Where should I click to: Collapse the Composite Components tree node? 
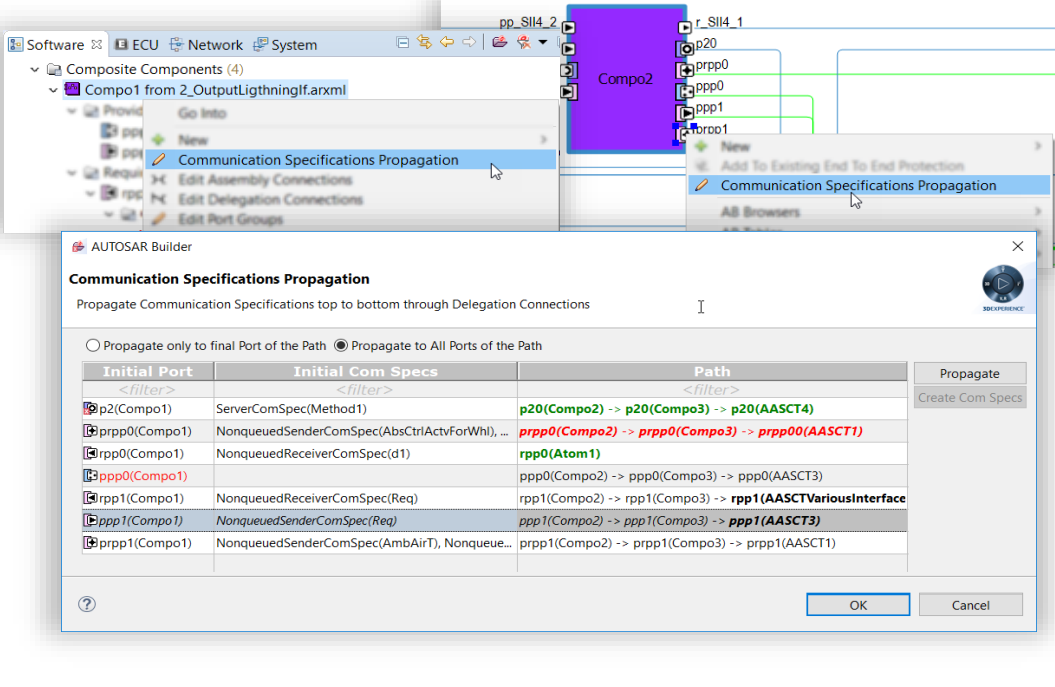point(35,69)
